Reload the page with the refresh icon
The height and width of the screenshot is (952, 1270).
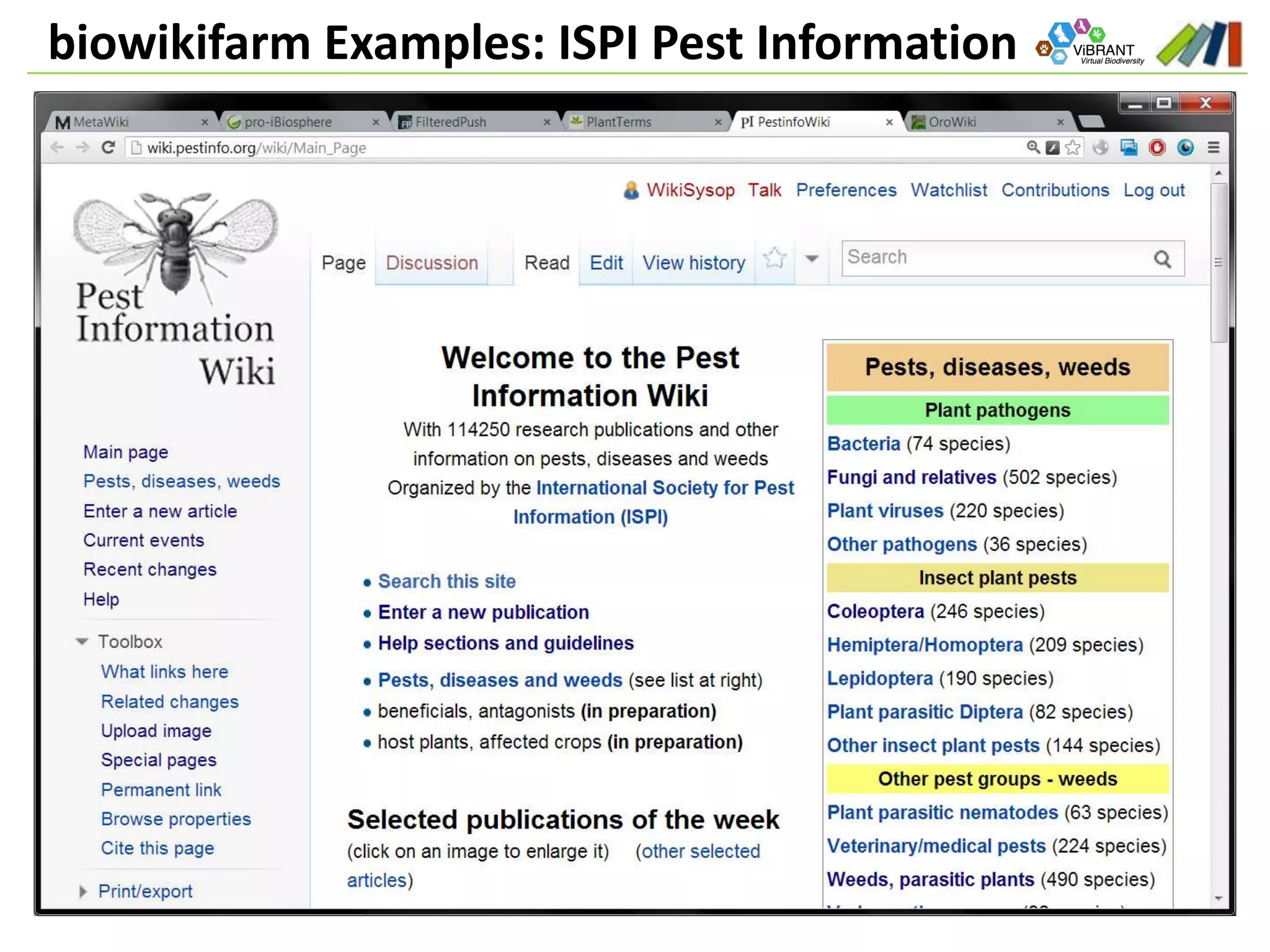[108, 148]
